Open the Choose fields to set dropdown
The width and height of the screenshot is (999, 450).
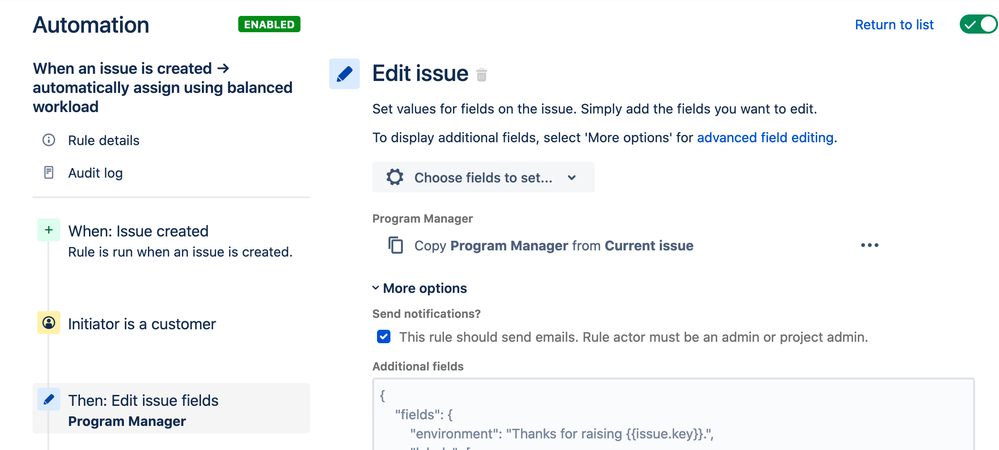pyautogui.click(x=483, y=177)
